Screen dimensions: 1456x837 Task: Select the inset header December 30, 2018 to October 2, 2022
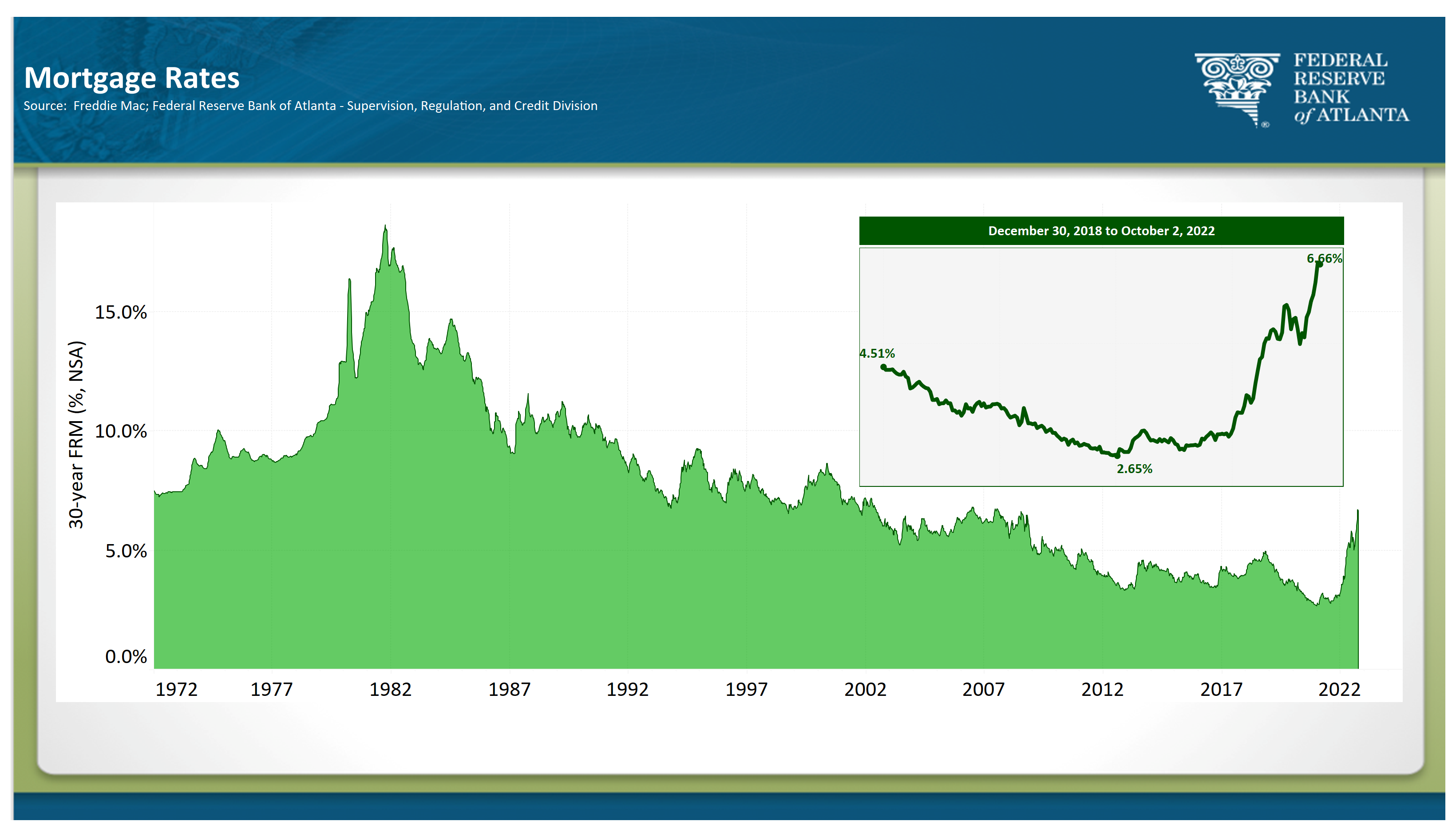point(1101,230)
